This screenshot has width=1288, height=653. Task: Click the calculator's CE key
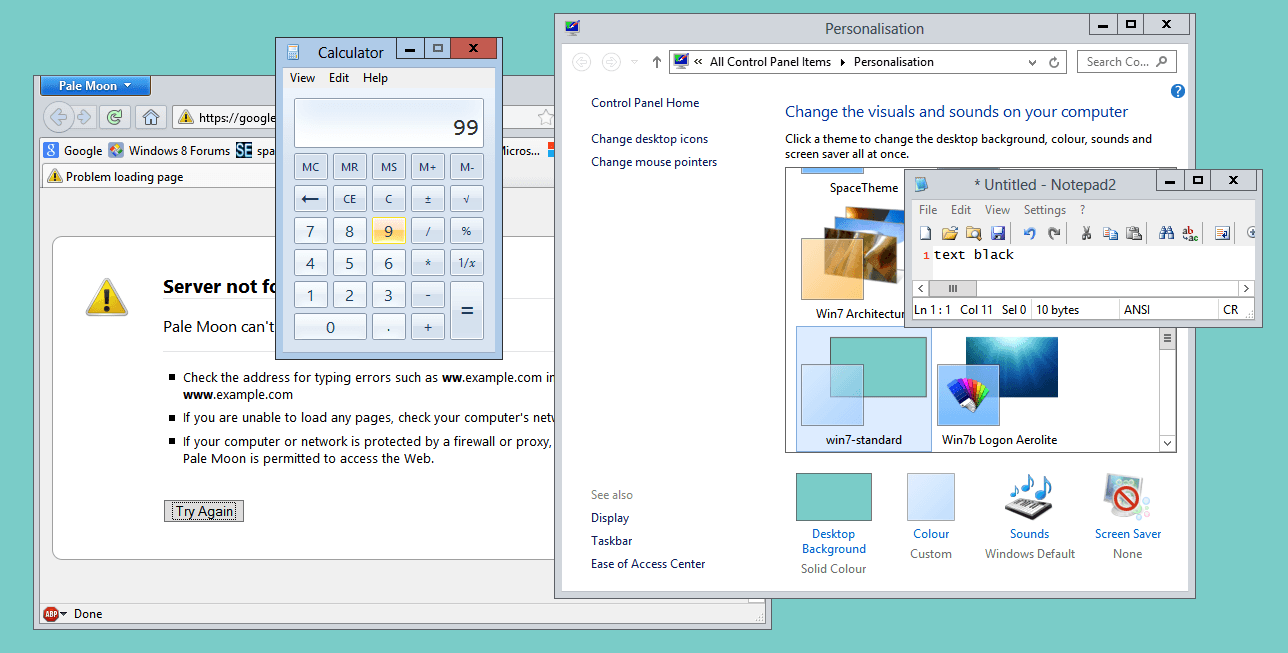pos(349,198)
